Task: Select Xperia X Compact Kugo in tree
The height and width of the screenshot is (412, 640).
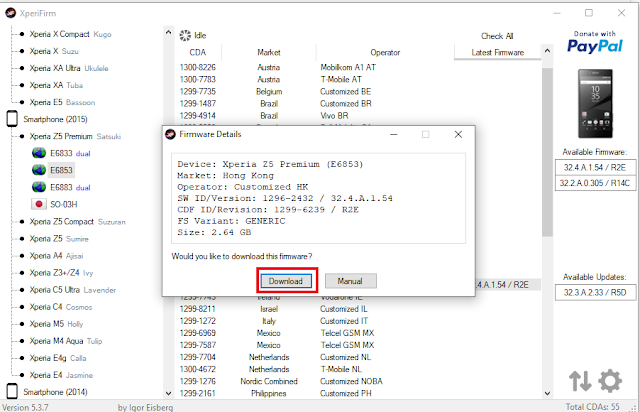Action: (x=70, y=34)
